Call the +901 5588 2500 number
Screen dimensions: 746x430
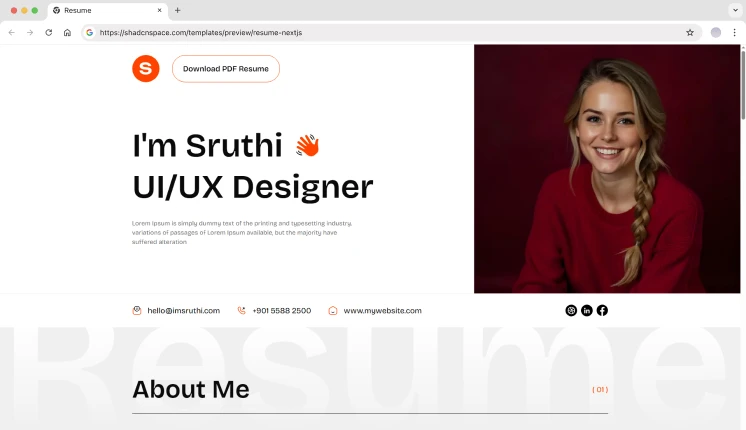pyautogui.click(x=282, y=311)
